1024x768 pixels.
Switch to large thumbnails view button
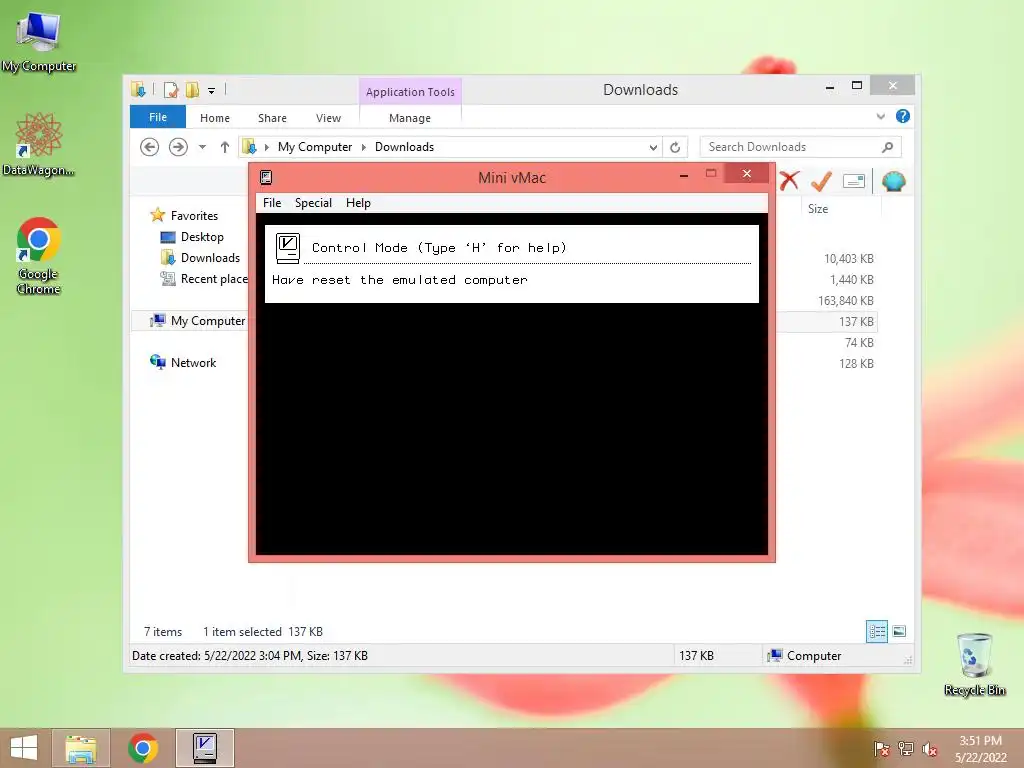[x=899, y=631]
